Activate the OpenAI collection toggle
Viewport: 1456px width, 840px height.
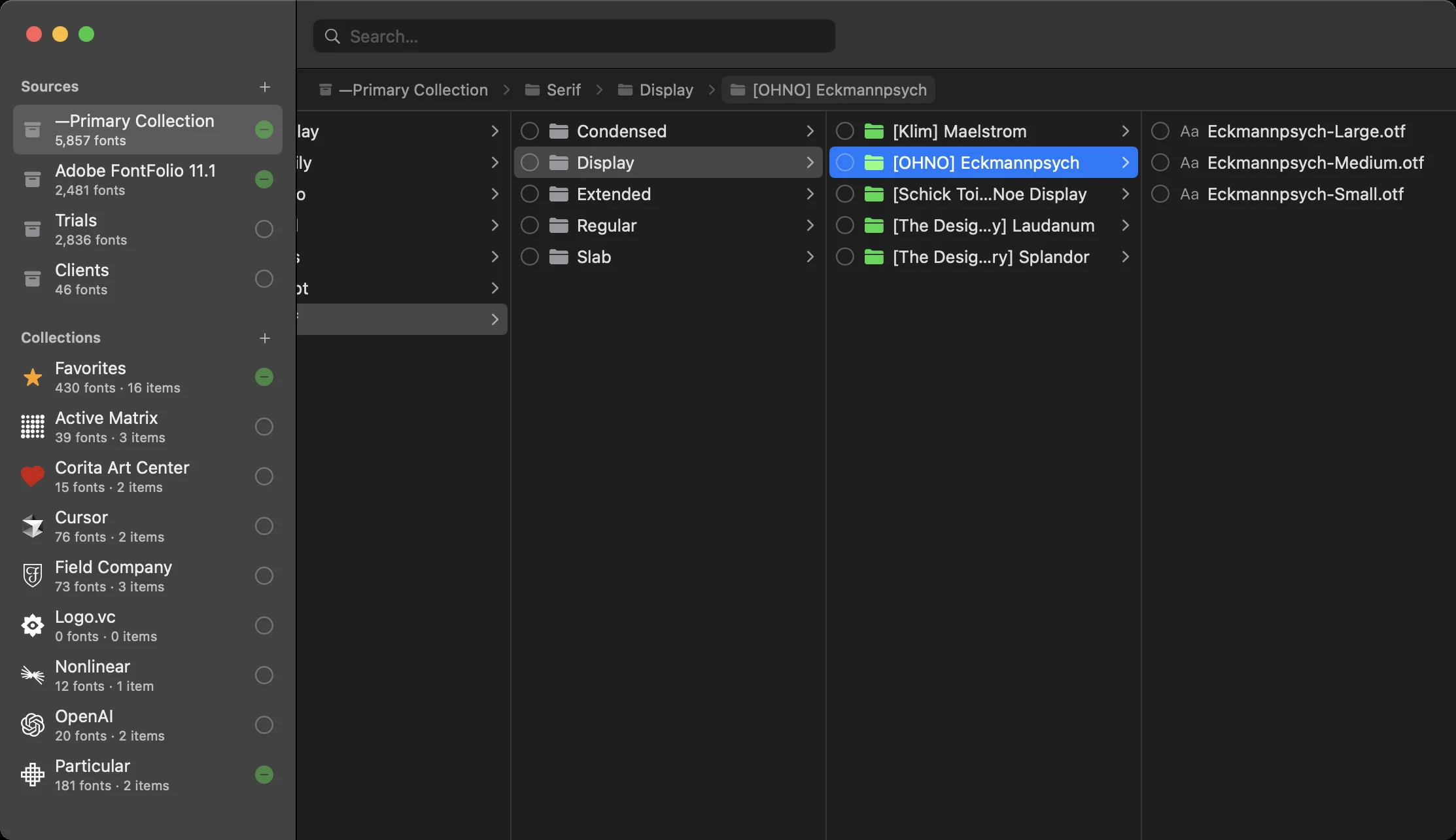tap(264, 725)
